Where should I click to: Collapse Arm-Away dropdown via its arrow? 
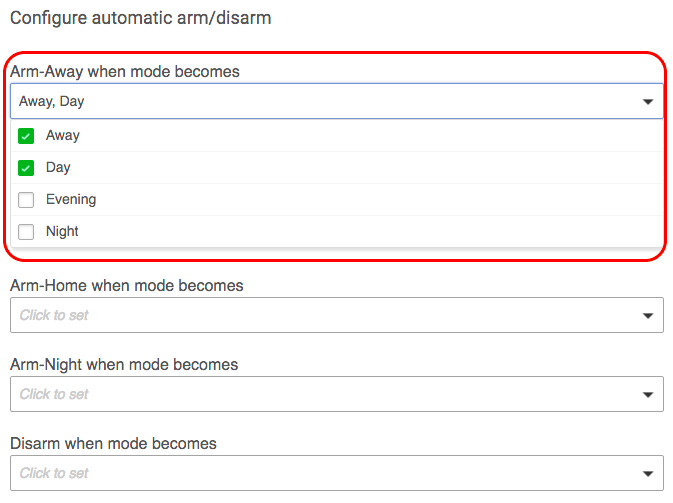(648, 102)
